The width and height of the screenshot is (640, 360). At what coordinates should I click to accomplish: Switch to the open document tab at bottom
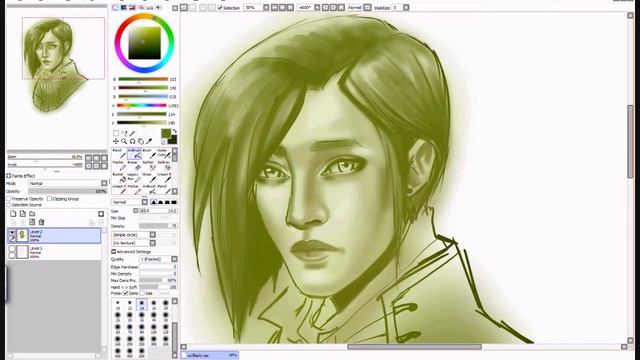point(209,355)
